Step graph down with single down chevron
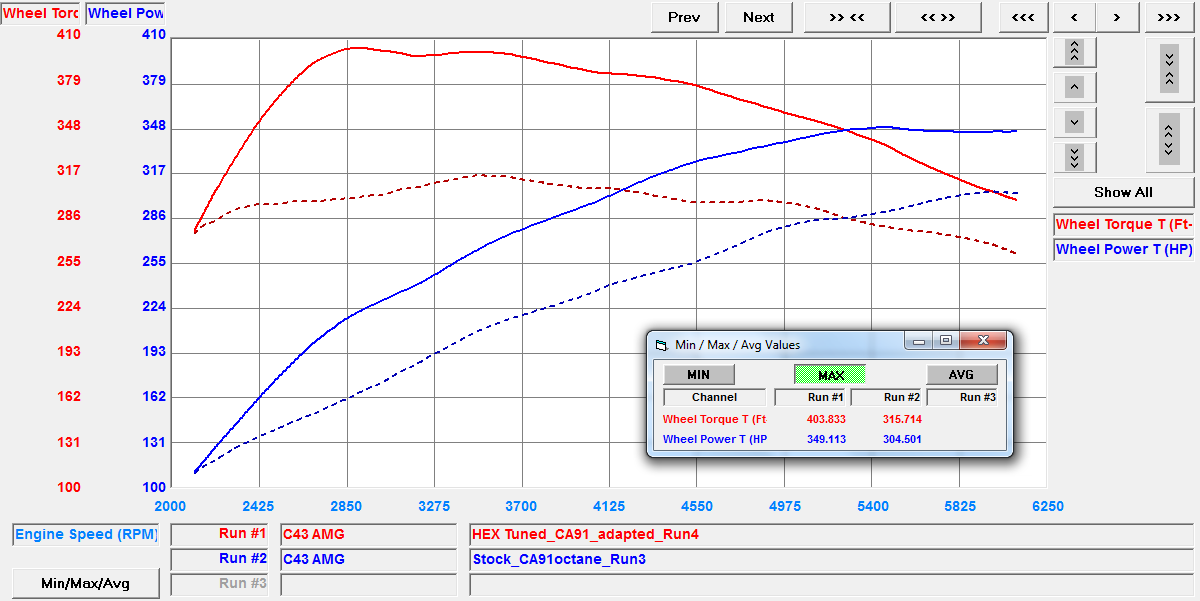This screenshot has height=601, width=1200. 1074,122
